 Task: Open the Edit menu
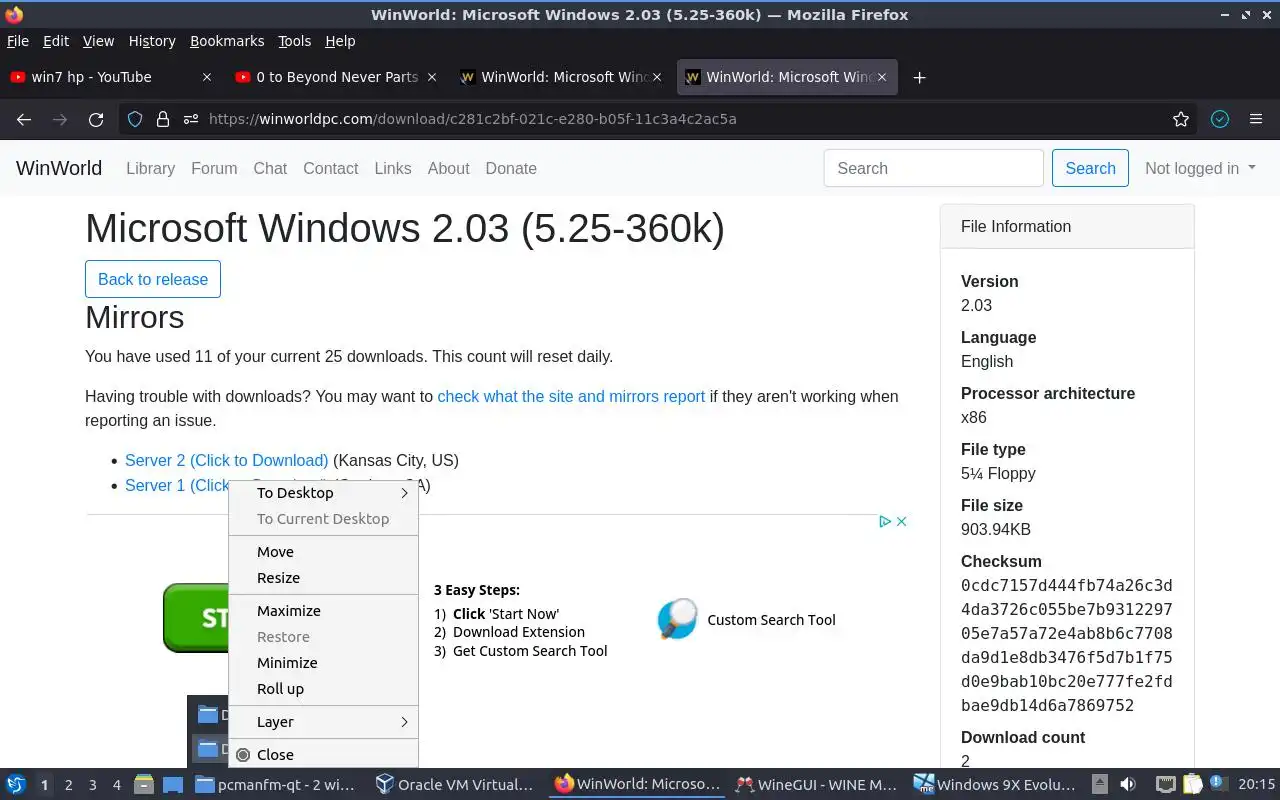coord(56,41)
